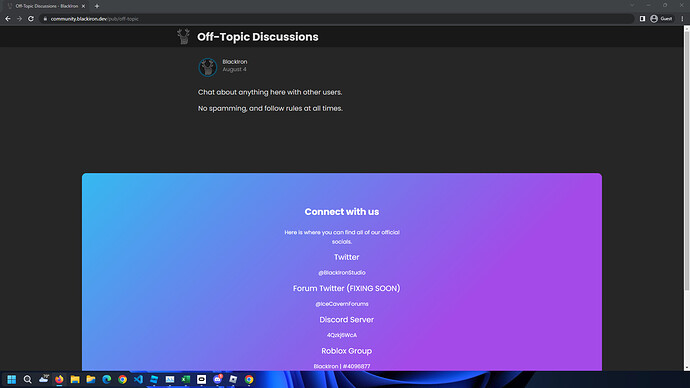Click the Blackiron author name
Viewport: 690px width, 388px height.
click(x=235, y=62)
